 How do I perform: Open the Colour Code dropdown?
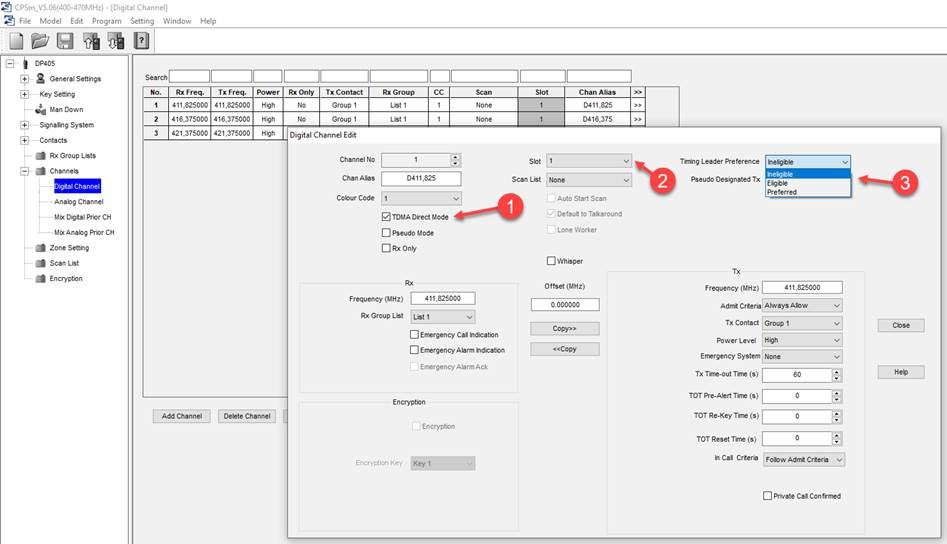(x=422, y=198)
